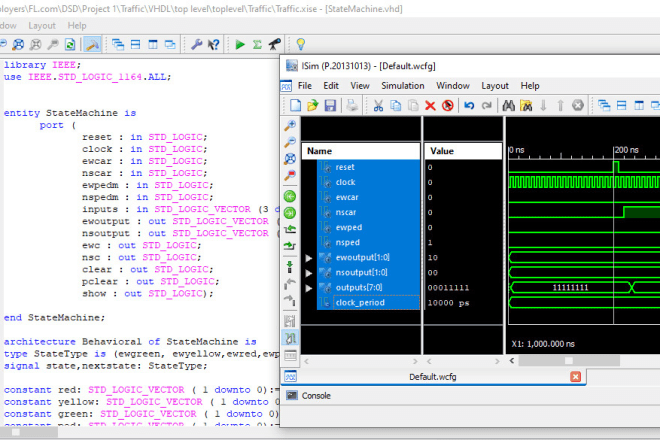The width and height of the screenshot is (660, 440).
Task: Open ISim's Layout menu
Action: (x=495, y=86)
